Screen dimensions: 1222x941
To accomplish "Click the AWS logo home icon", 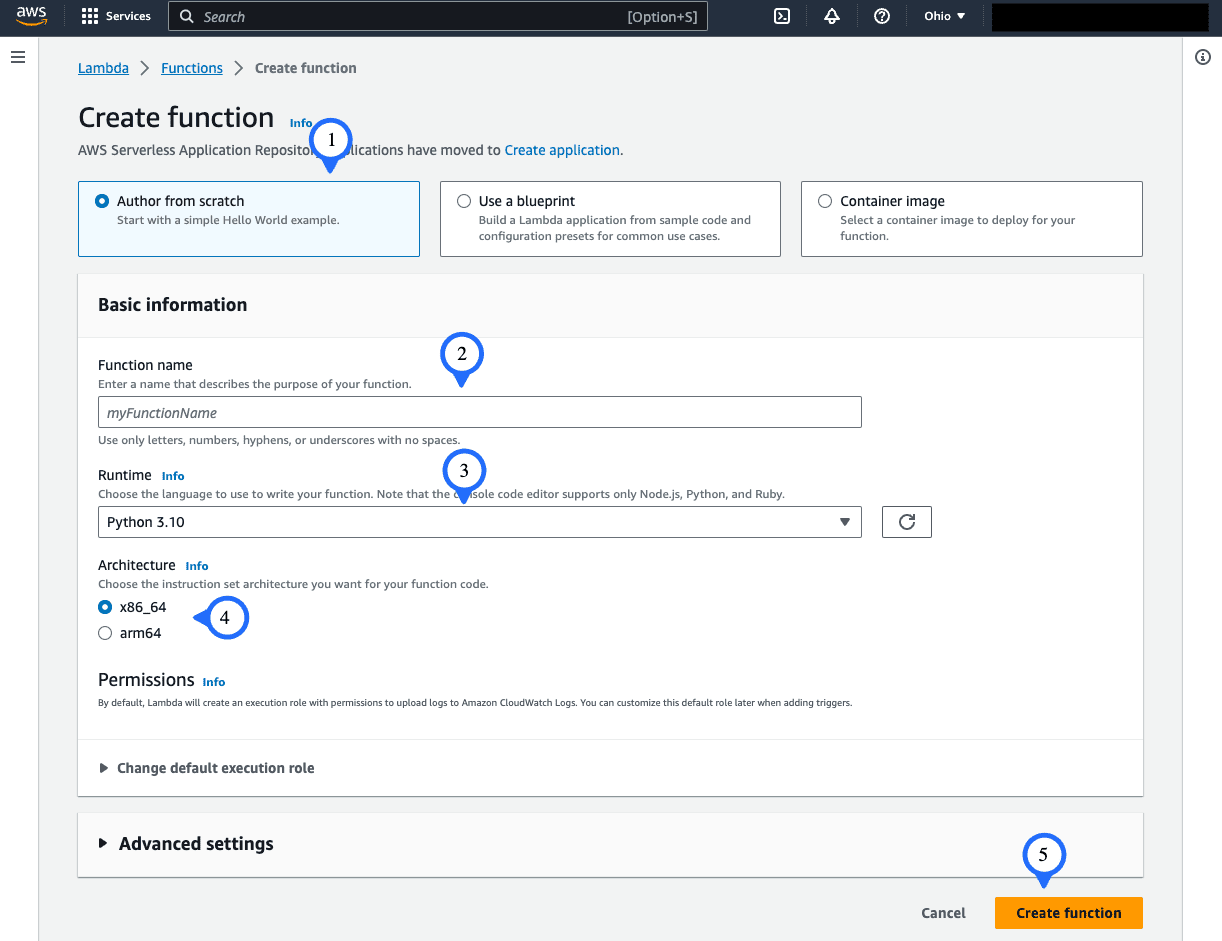I will pyautogui.click(x=32, y=16).
